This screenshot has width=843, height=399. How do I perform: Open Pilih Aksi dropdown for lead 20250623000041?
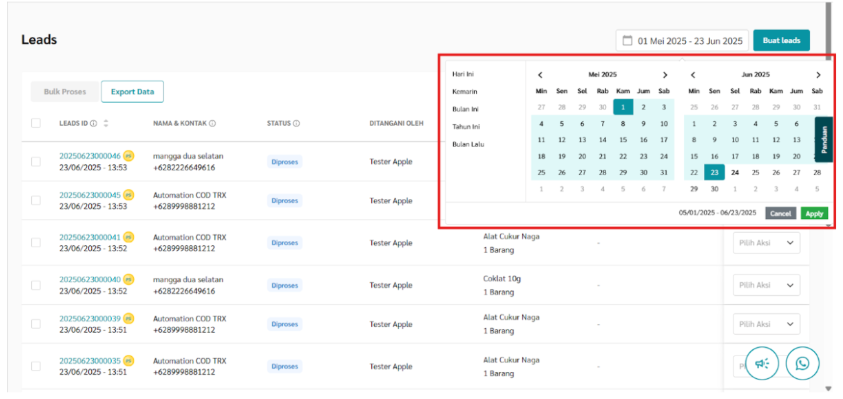click(766, 243)
